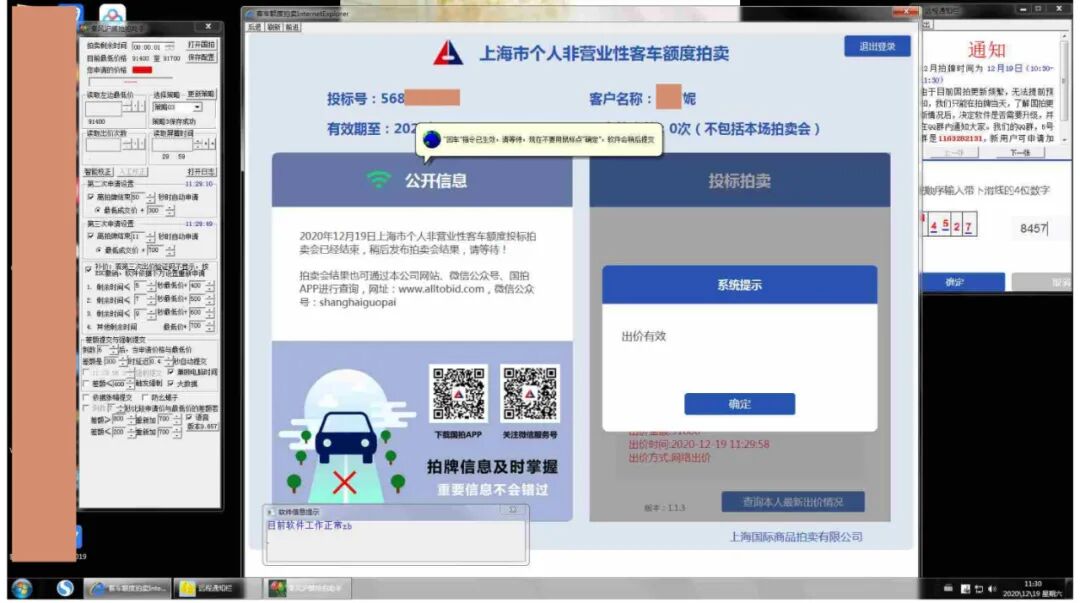
Task: Click the up stepper beside 拍卖剩余时间
Action: pos(169,46)
